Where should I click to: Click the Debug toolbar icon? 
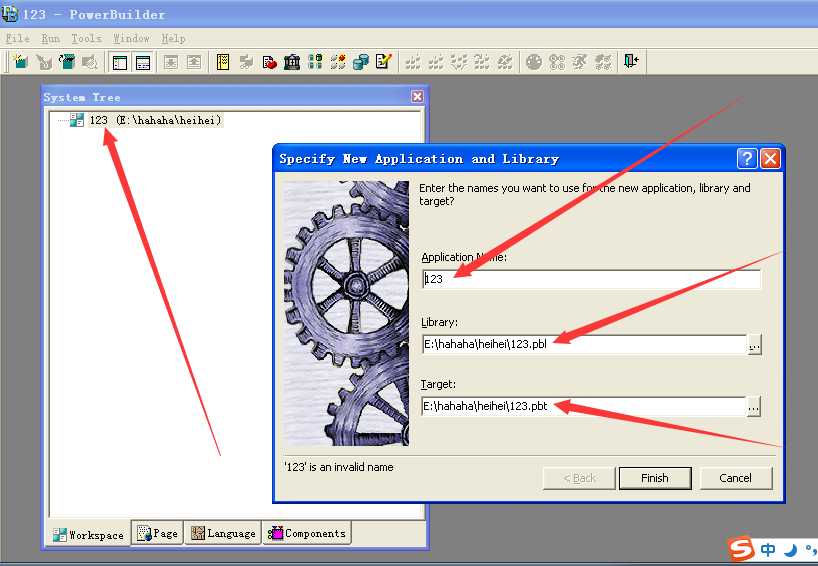pos(534,62)
